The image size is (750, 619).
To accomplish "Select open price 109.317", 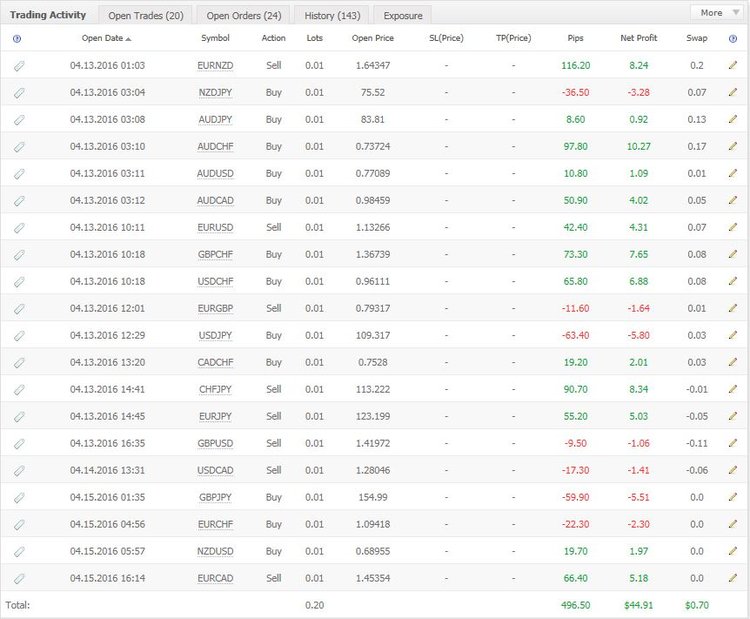I will pyautogui.click(x=373, y=335).
